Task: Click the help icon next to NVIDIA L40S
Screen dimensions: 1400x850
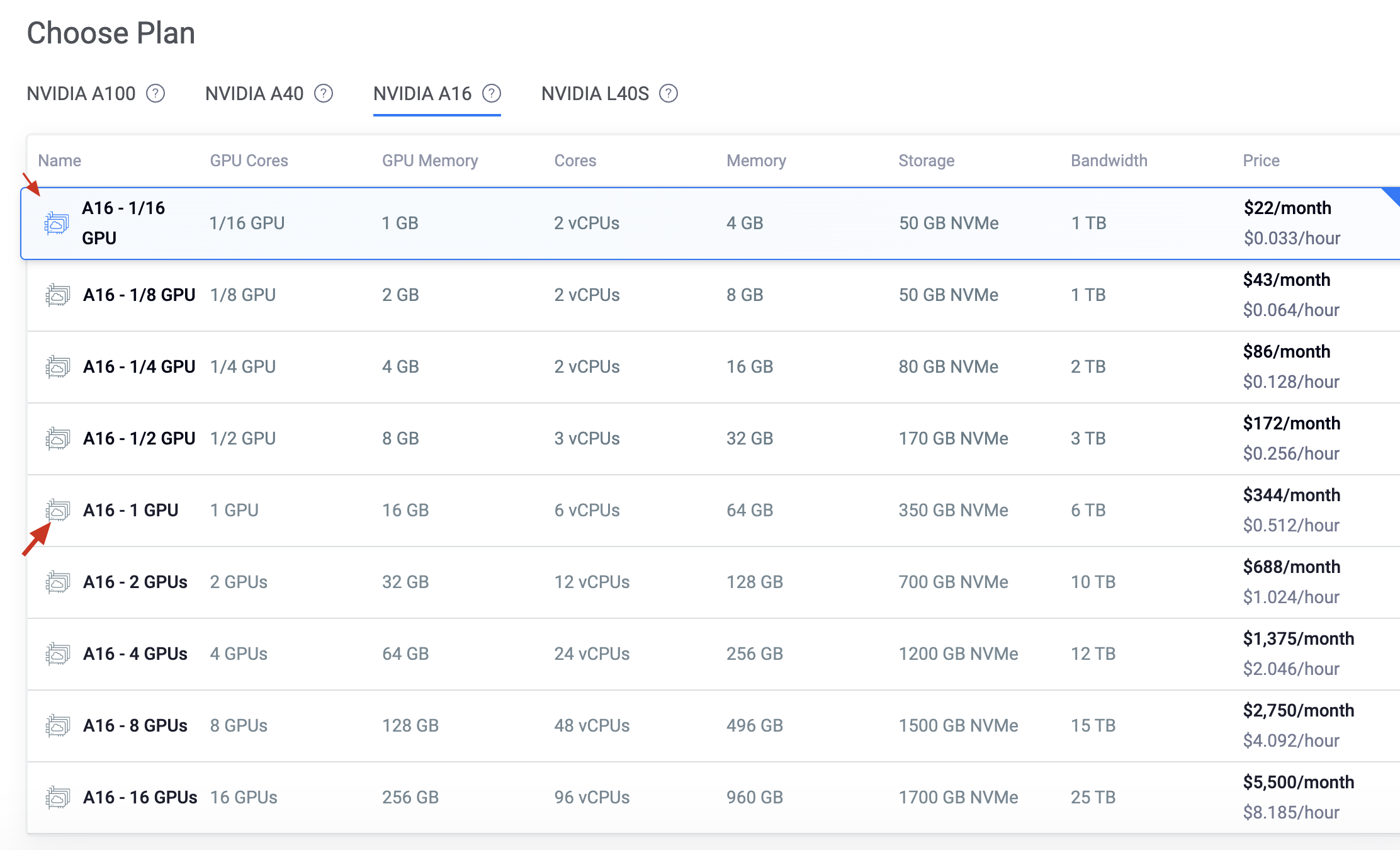Action: [x=669, y=94]
